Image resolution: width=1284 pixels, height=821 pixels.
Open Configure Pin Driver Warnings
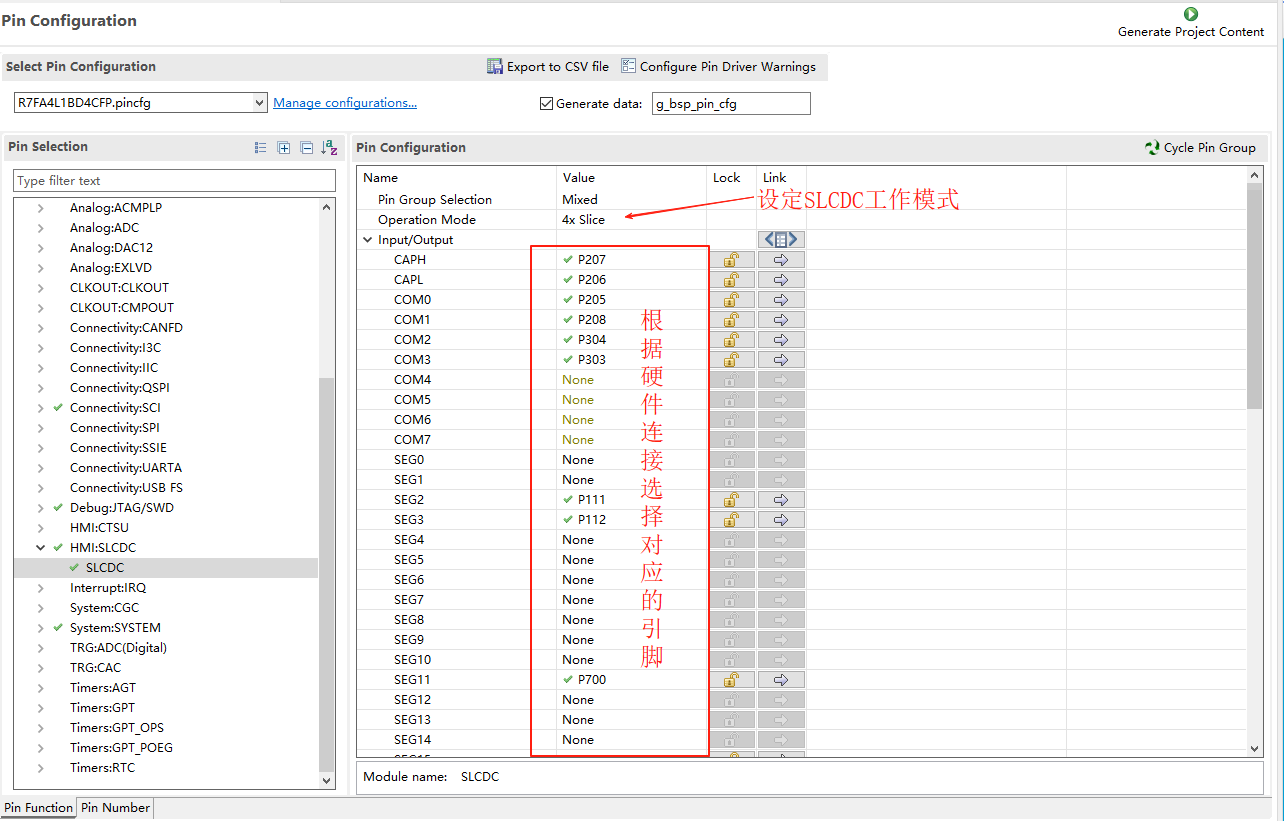[718, 67]
